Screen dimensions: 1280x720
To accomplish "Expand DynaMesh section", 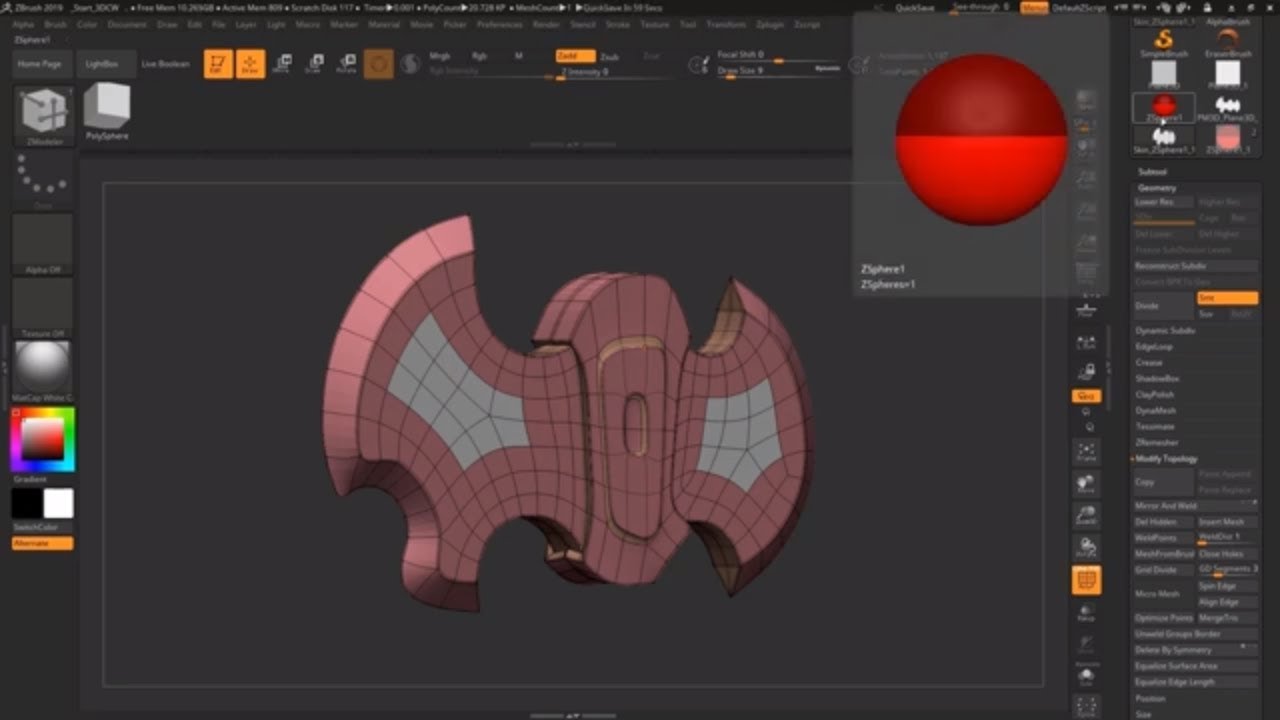I will point(1155,410).
